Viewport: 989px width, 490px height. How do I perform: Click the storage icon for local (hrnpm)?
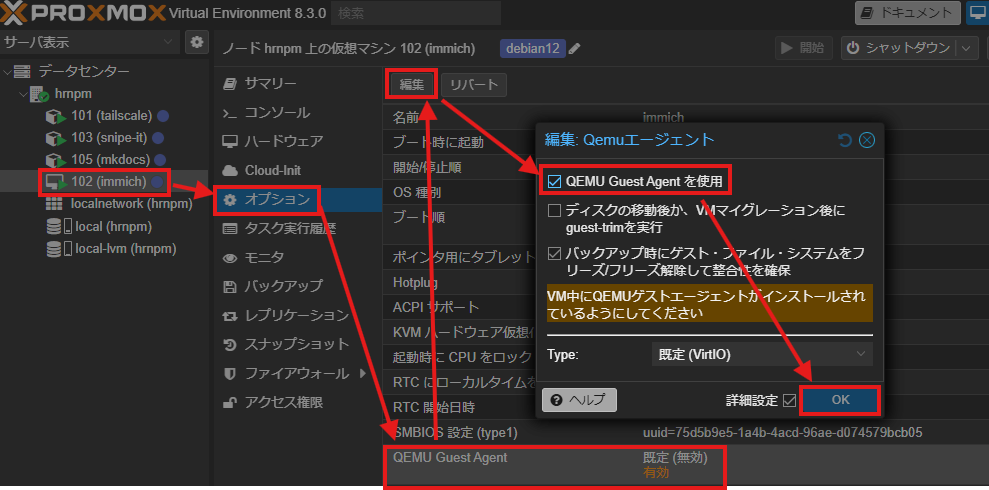click(x=59, y=226)
